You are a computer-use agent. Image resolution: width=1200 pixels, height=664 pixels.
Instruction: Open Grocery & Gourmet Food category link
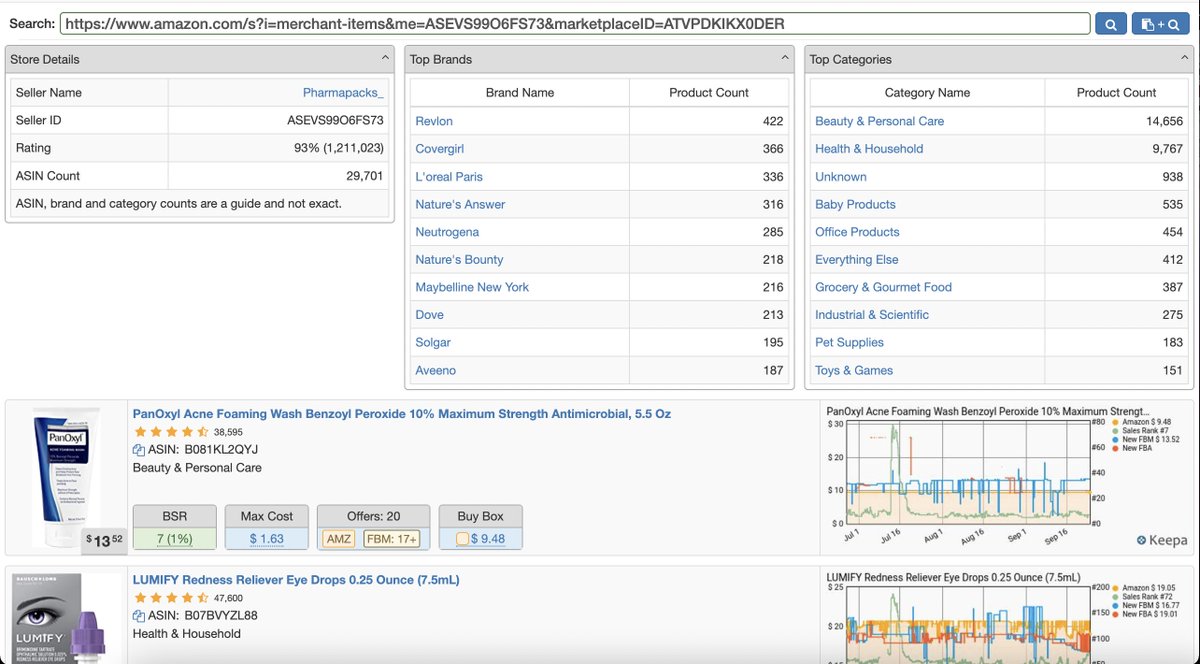click(883, 287)
